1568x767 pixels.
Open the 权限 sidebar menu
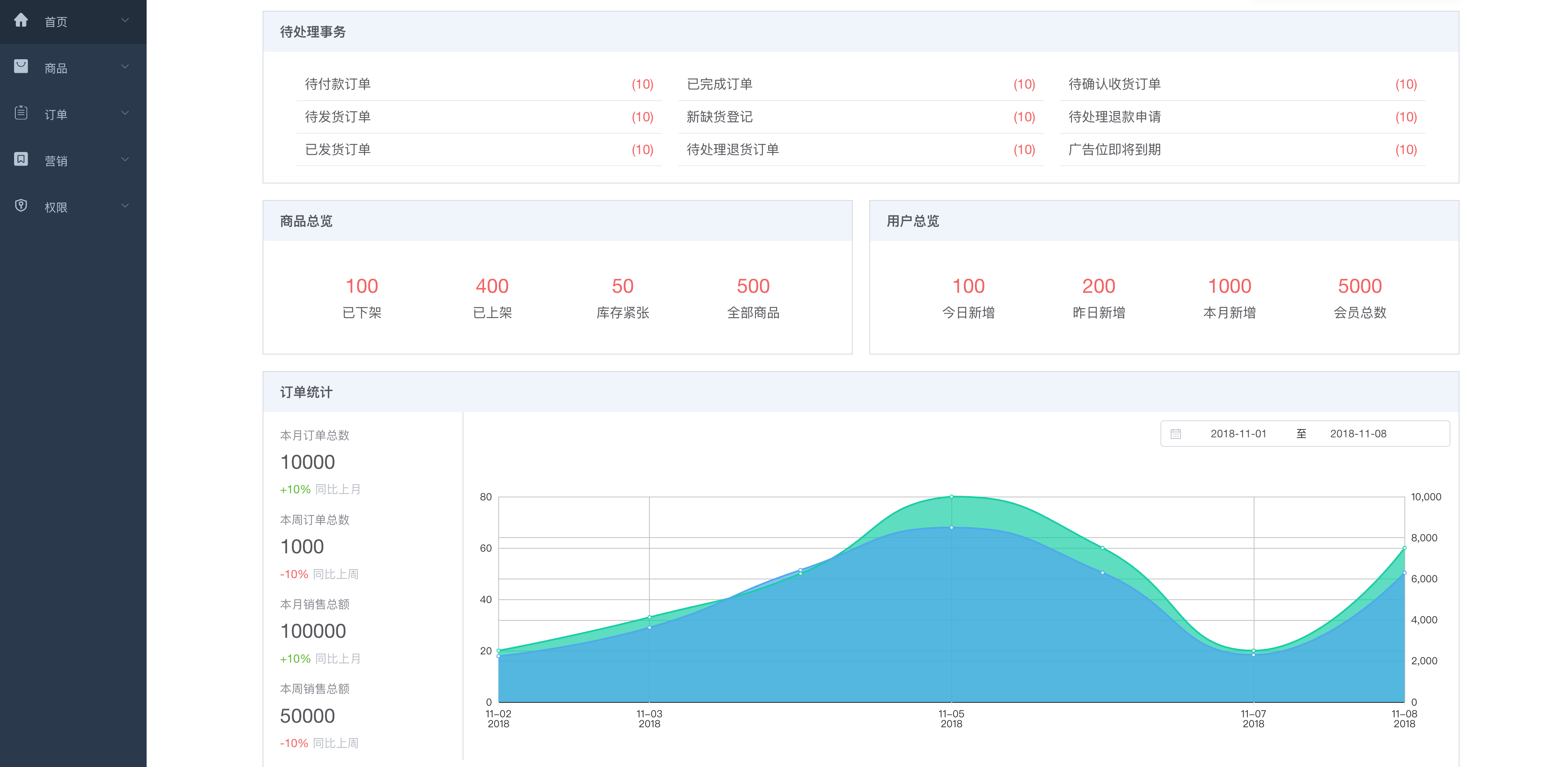[x=73, y=206]
